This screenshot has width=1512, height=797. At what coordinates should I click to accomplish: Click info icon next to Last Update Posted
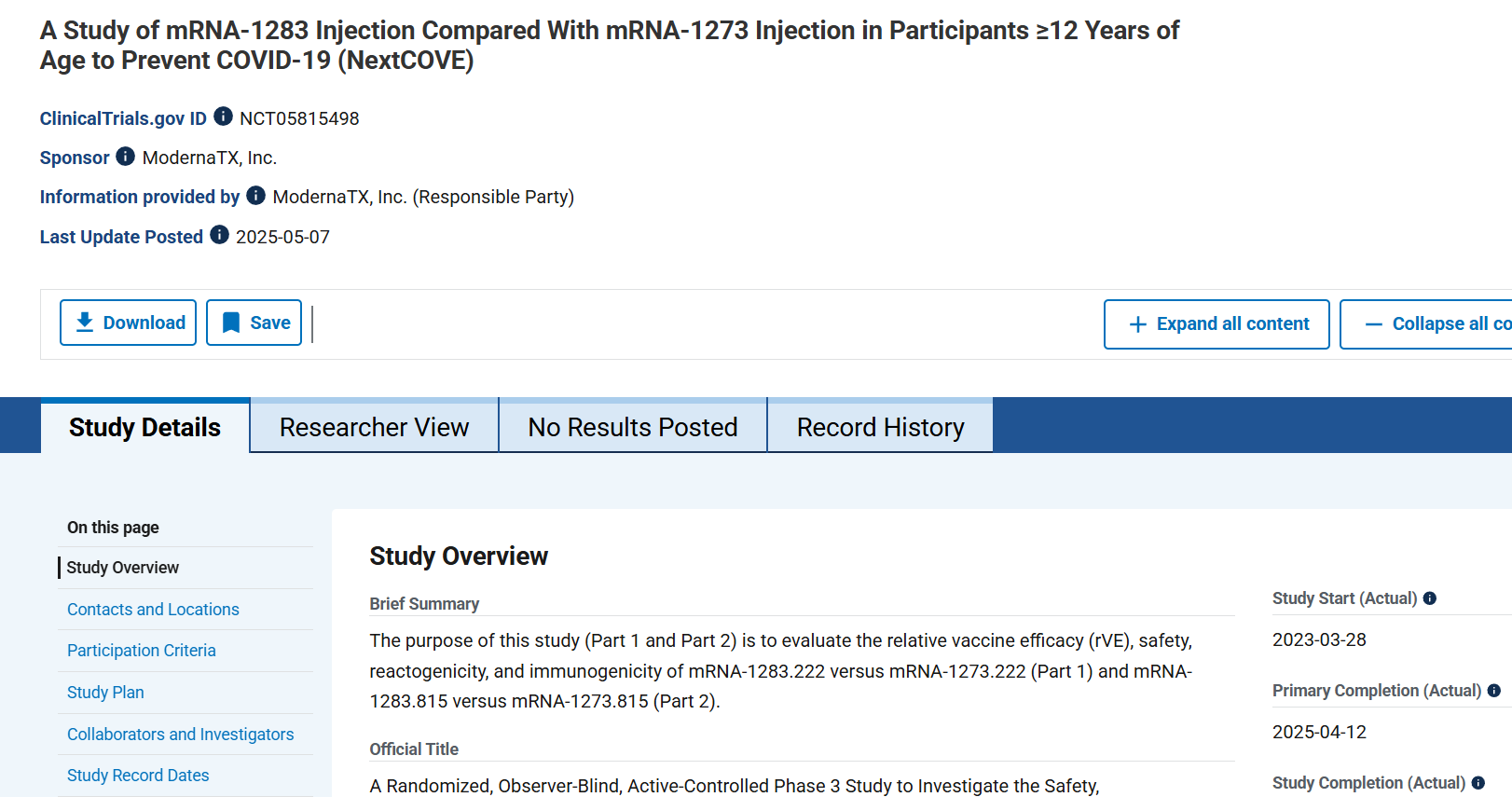[219, 235]
